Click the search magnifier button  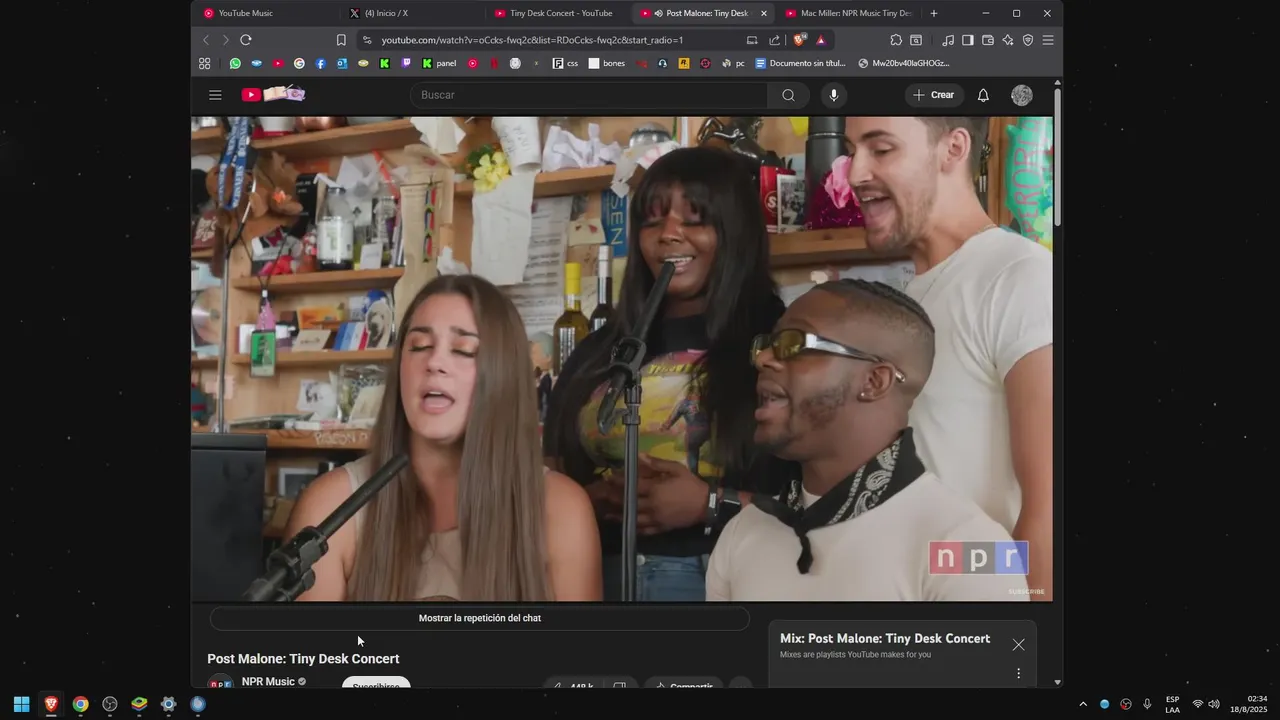click(x=788, y=95)
